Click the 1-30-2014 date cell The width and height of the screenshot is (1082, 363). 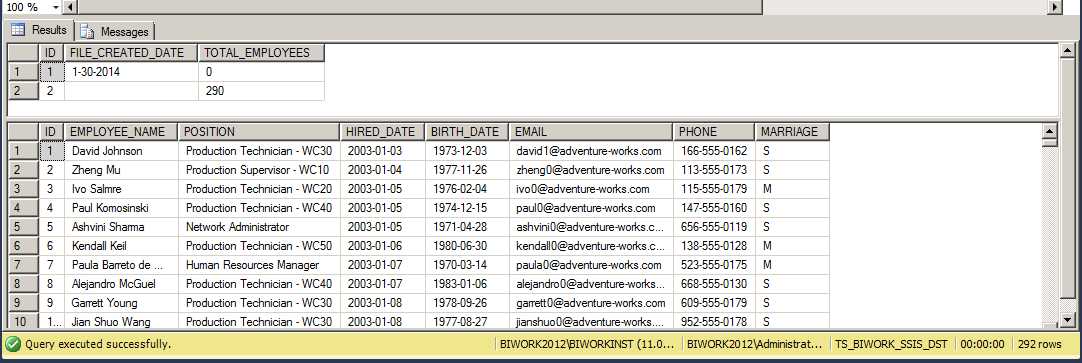click(x=131, y=72)
